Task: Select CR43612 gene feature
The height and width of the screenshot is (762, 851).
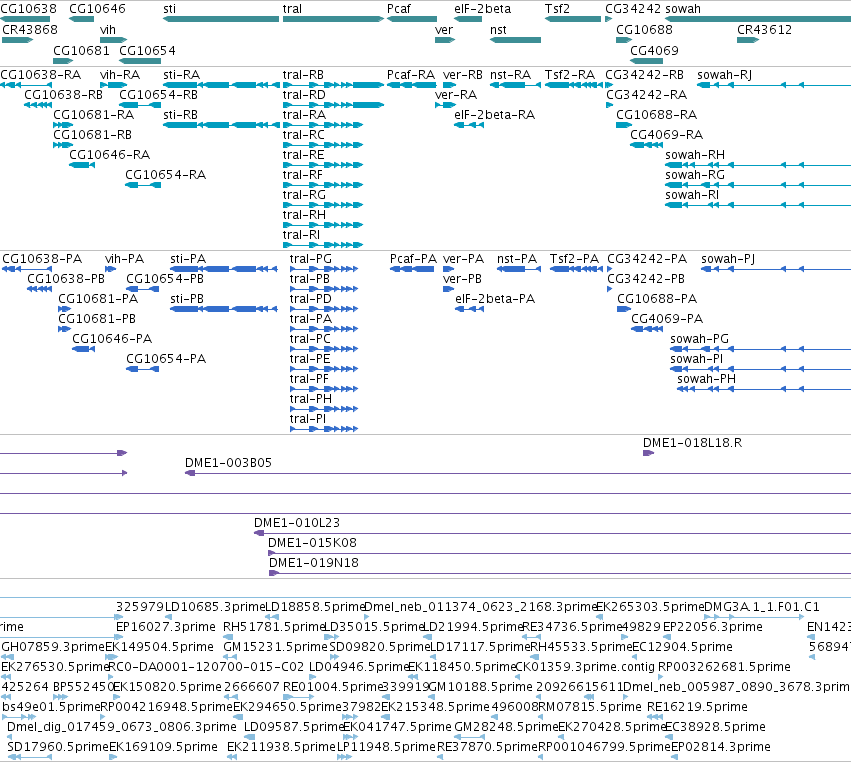Action: click(x=748, y=40)
